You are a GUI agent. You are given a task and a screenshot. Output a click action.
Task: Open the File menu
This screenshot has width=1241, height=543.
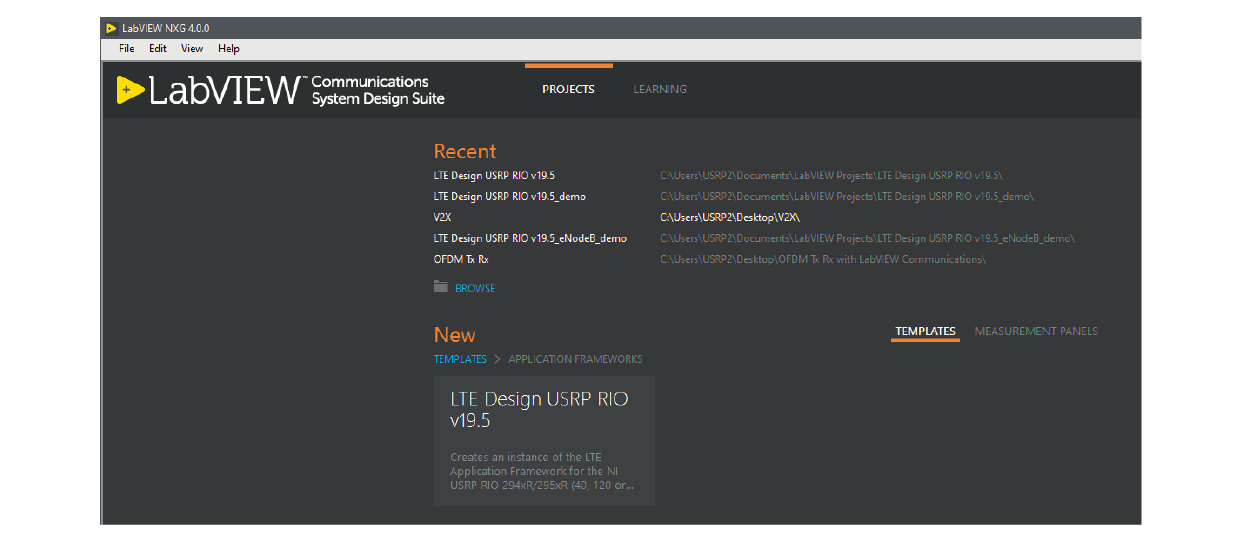[x=126, y=48]
